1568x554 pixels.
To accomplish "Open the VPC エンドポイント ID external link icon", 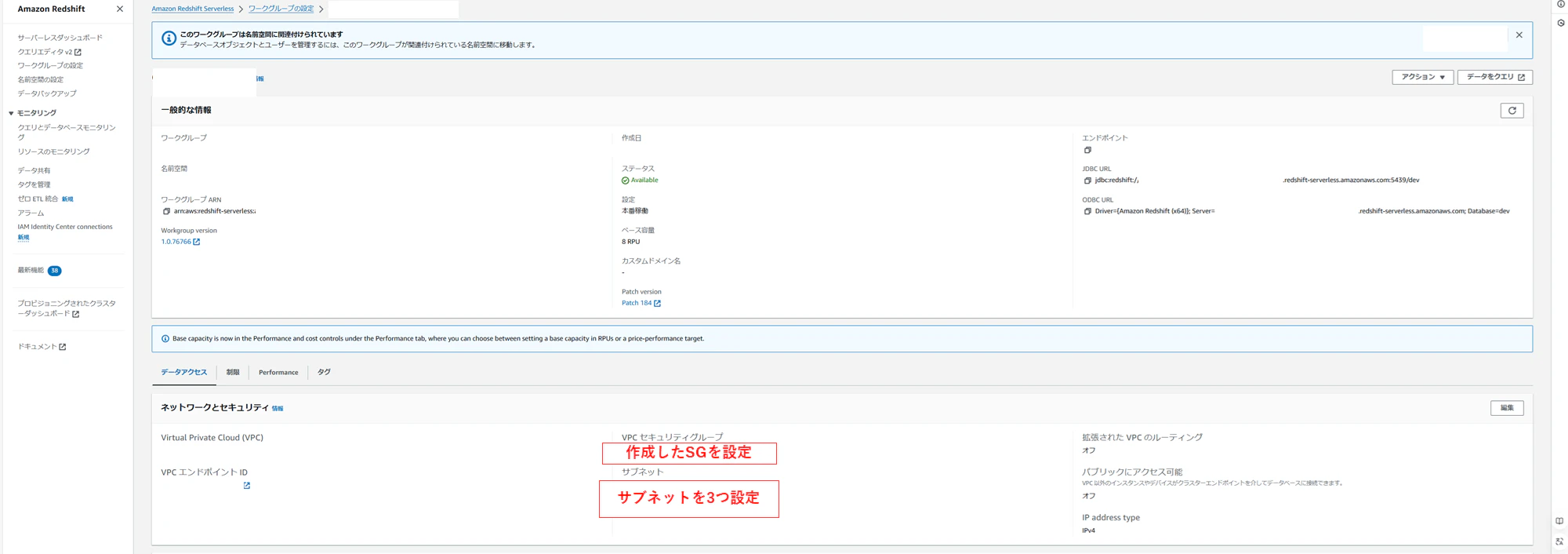I will 246,486.
